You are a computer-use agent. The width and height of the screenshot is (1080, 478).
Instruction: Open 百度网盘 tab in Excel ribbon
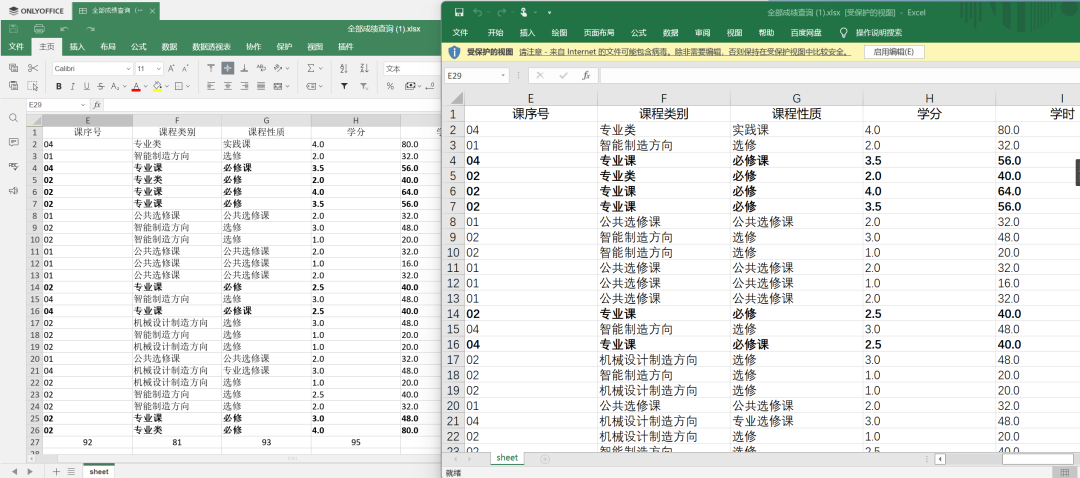pyautogui.click(x=806, y=32)
